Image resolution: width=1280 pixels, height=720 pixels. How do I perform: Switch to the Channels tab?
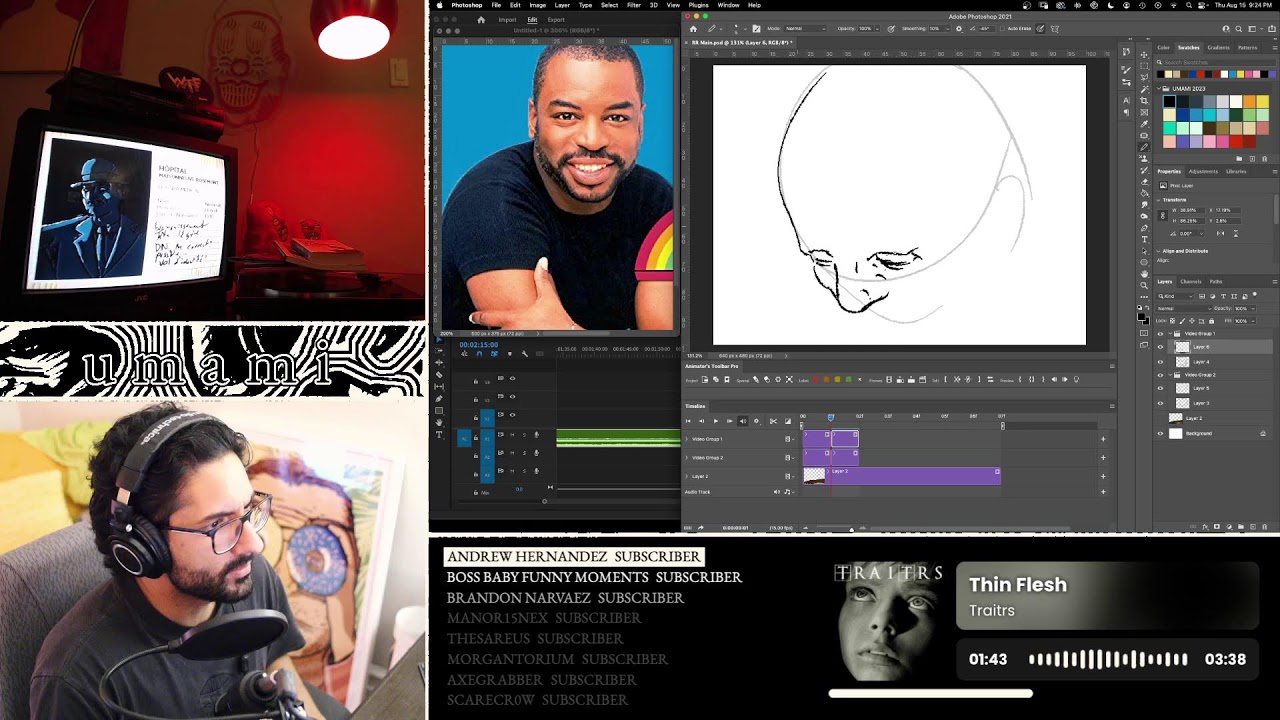(x=1191, y=281)
